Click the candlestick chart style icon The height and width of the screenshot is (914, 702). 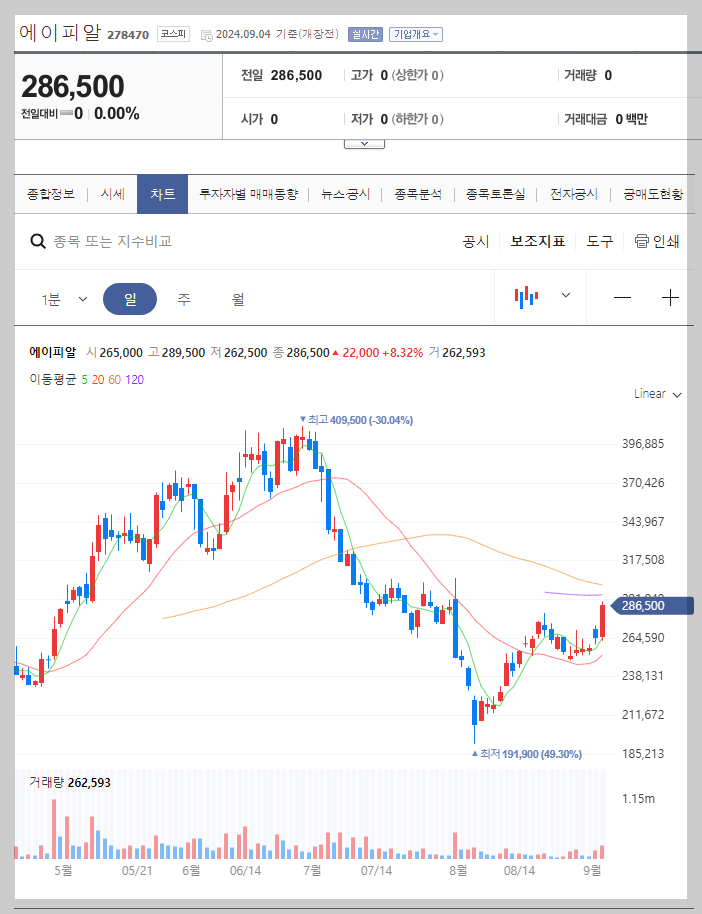pos(524,296)
